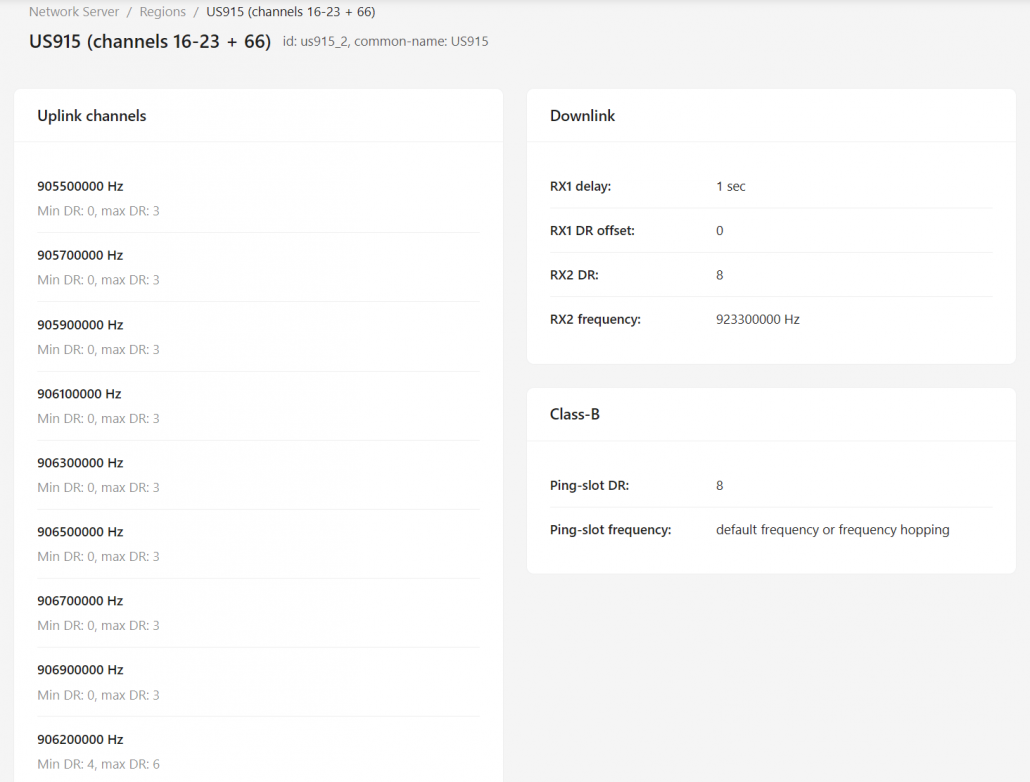Click the 906300000 Hz channel entry
This screenshot has width=1030, height=782.
coord(80,463)
